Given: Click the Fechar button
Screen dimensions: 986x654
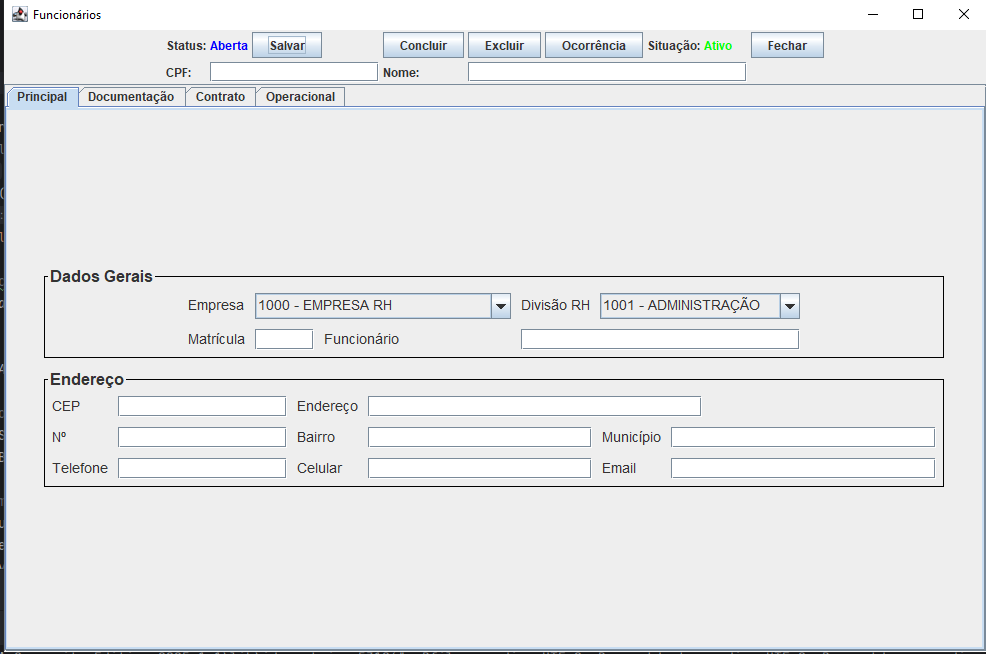Looking at the screenshot, I should click(787, 45).
